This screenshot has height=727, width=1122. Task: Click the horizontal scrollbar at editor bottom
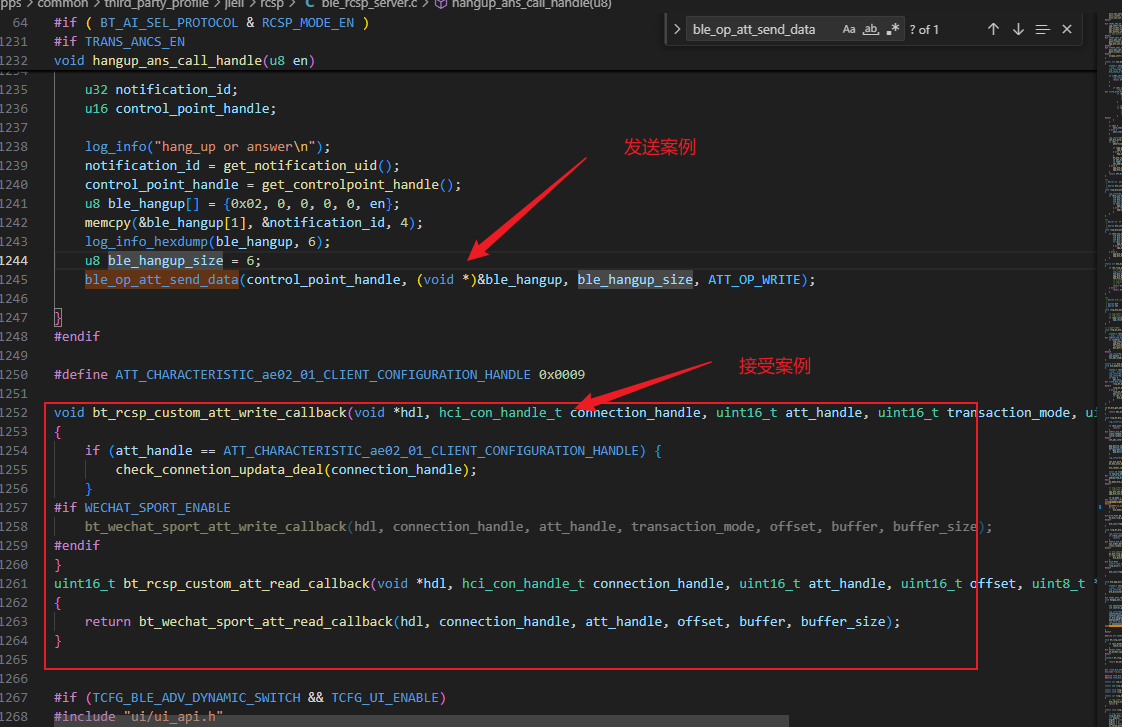(x=421, y=721)
